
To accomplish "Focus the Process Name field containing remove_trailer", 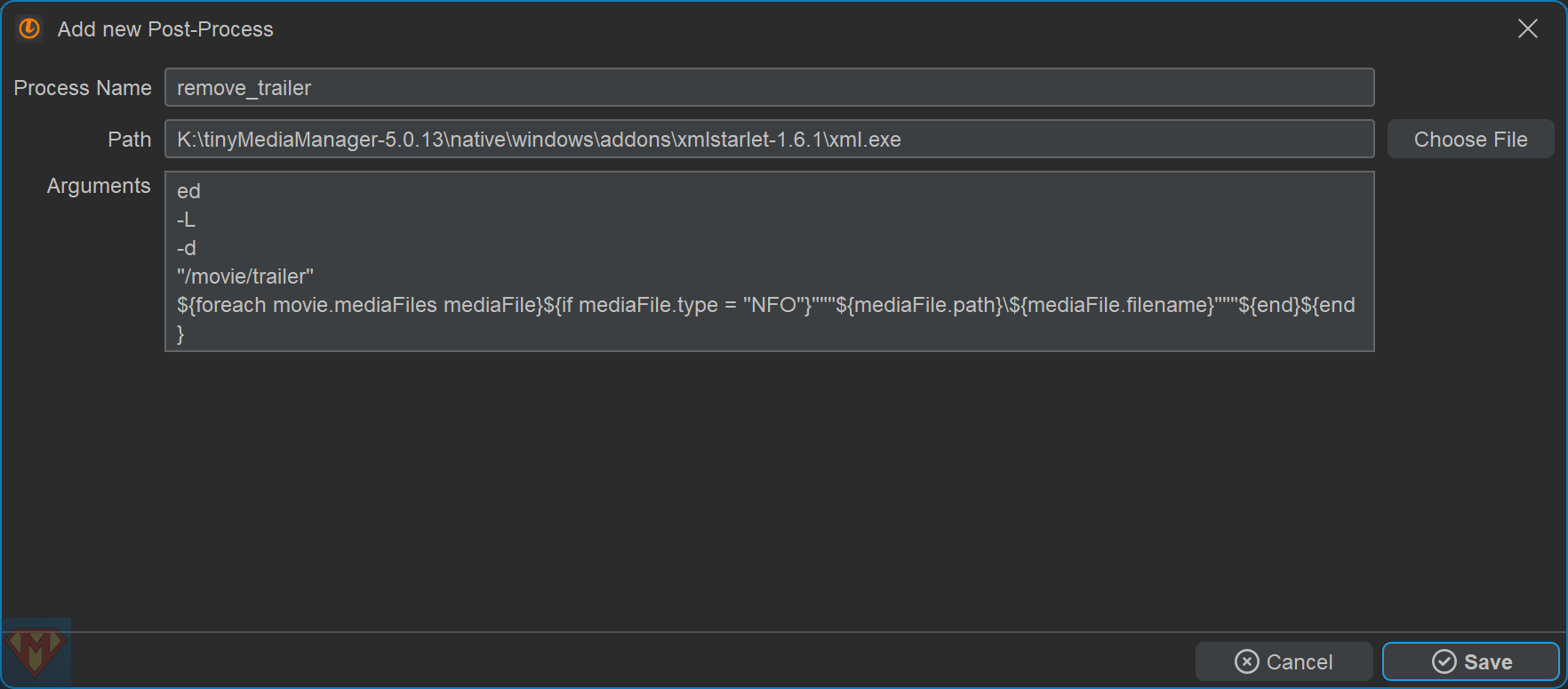I will point(769,87).
